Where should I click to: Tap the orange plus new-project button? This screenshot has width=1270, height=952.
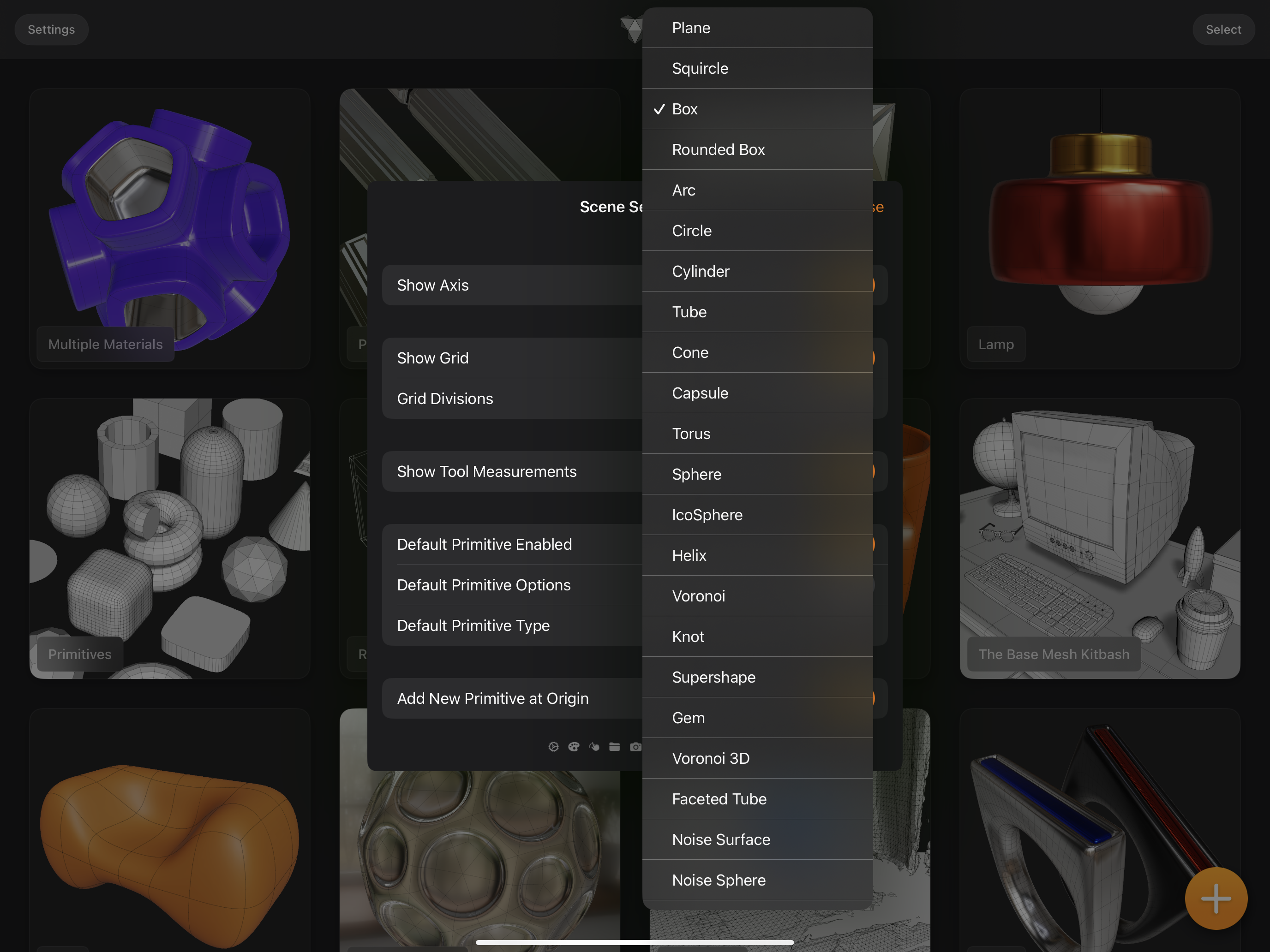tap(1216, 898)
